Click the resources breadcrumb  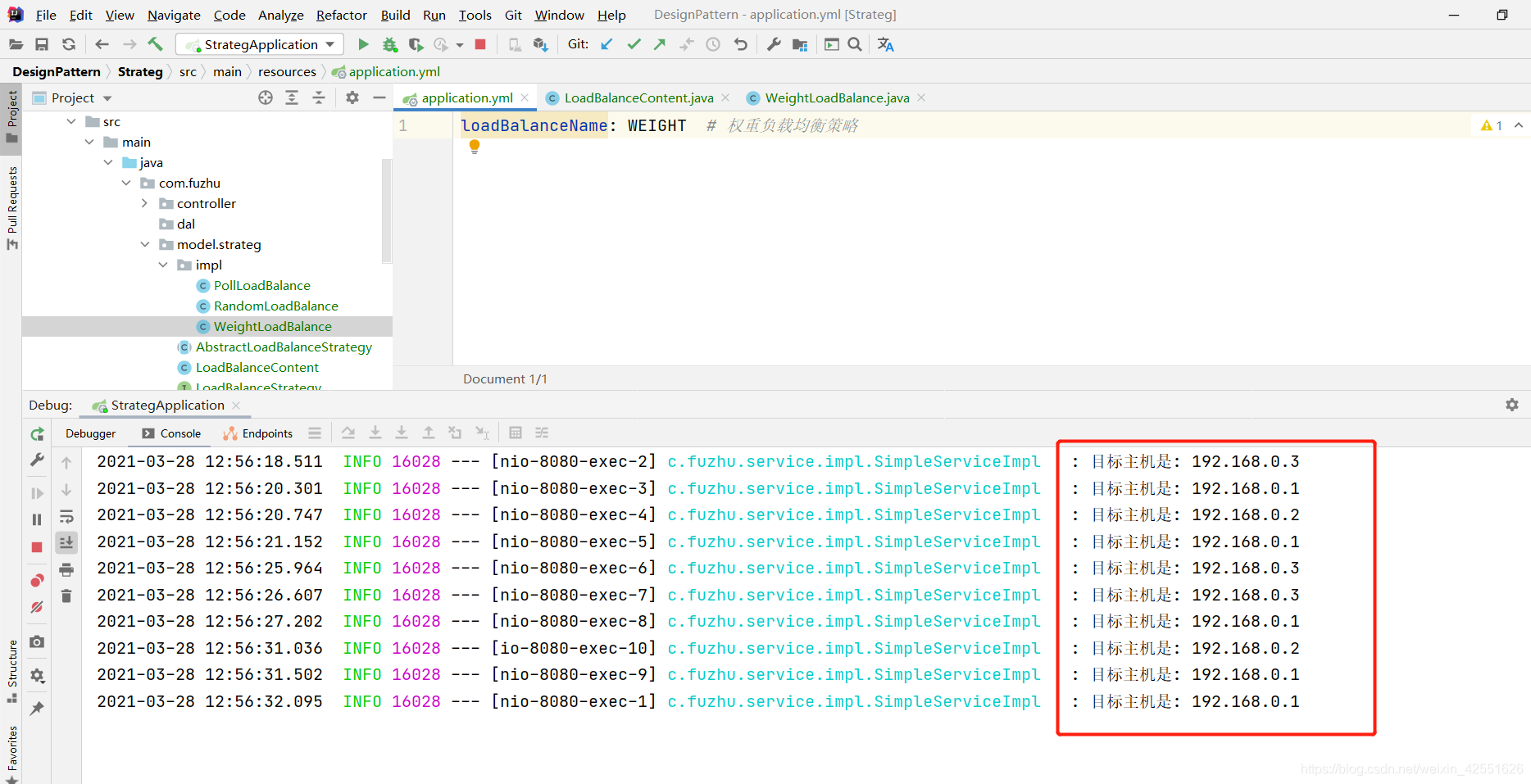[x=287, y=72]
